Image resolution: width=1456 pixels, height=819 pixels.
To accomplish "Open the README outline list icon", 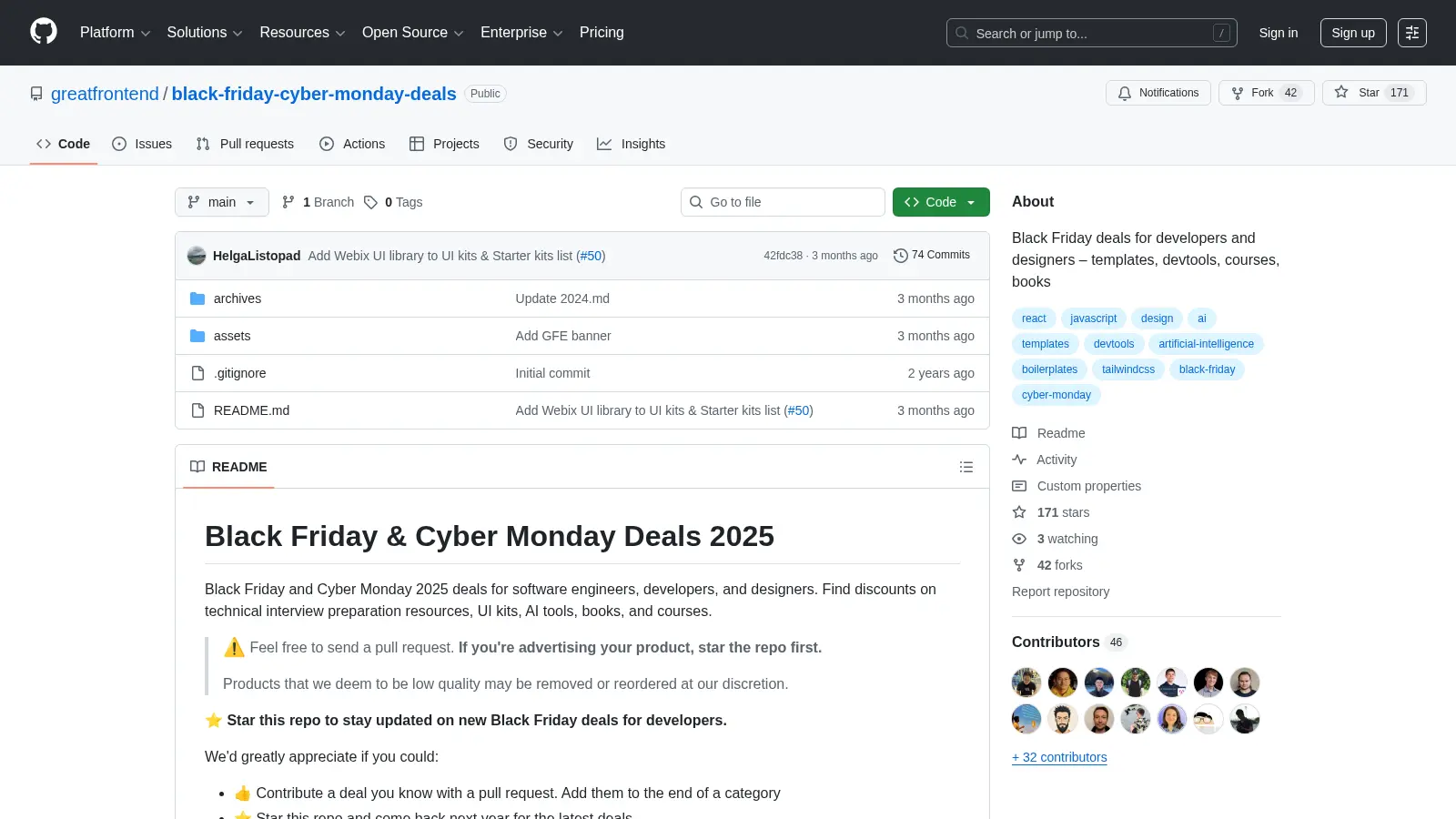I will (966, 467).
